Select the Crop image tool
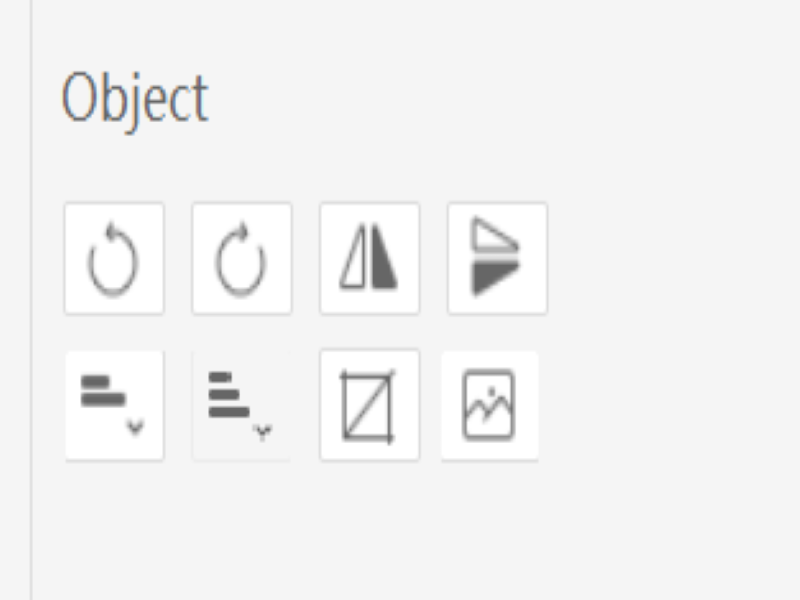Image resolution: width=800 pixels, height=600 pixels. tap(370, 406)
